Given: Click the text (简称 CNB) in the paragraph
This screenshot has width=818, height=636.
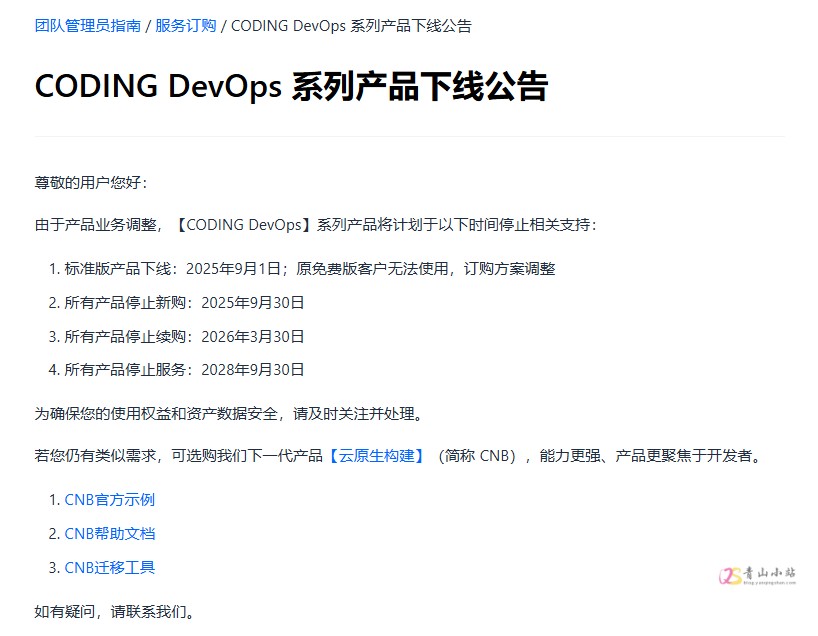Looking at the screenshot, I should [x=477, y=455].
